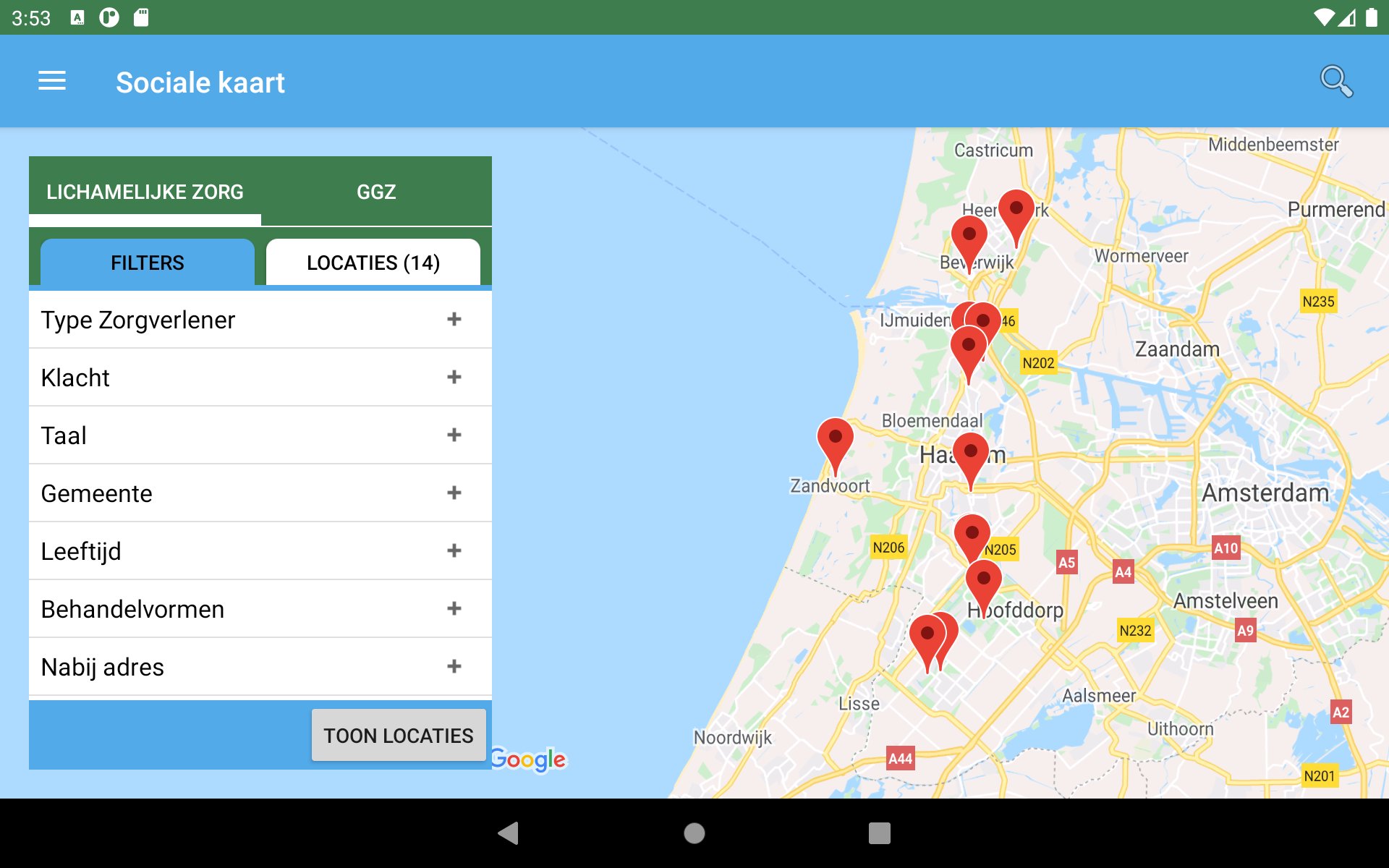This screenshot has width=1389, height=868.
Task: Tap the Android home button
Action: pos(694,833)
